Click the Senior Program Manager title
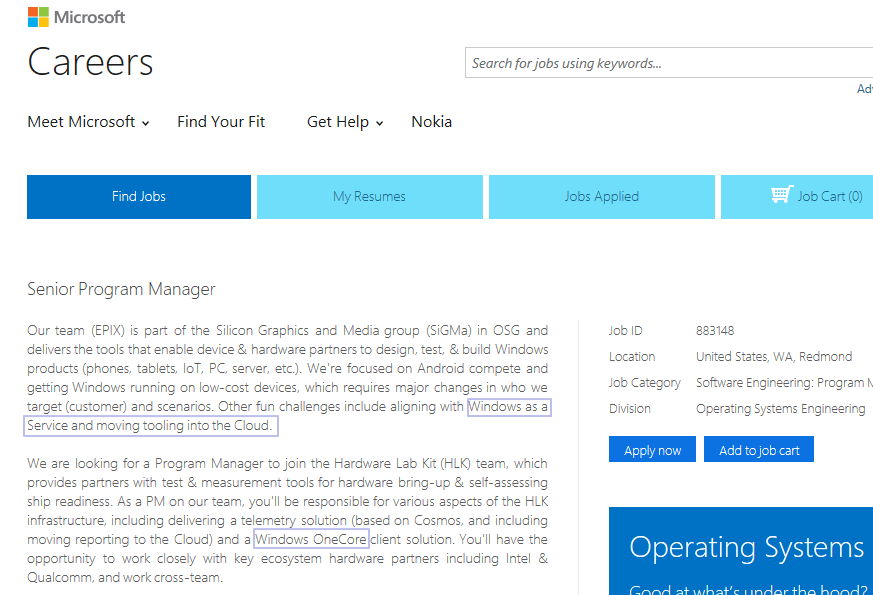The image size is (873, 595). point(121,289)
